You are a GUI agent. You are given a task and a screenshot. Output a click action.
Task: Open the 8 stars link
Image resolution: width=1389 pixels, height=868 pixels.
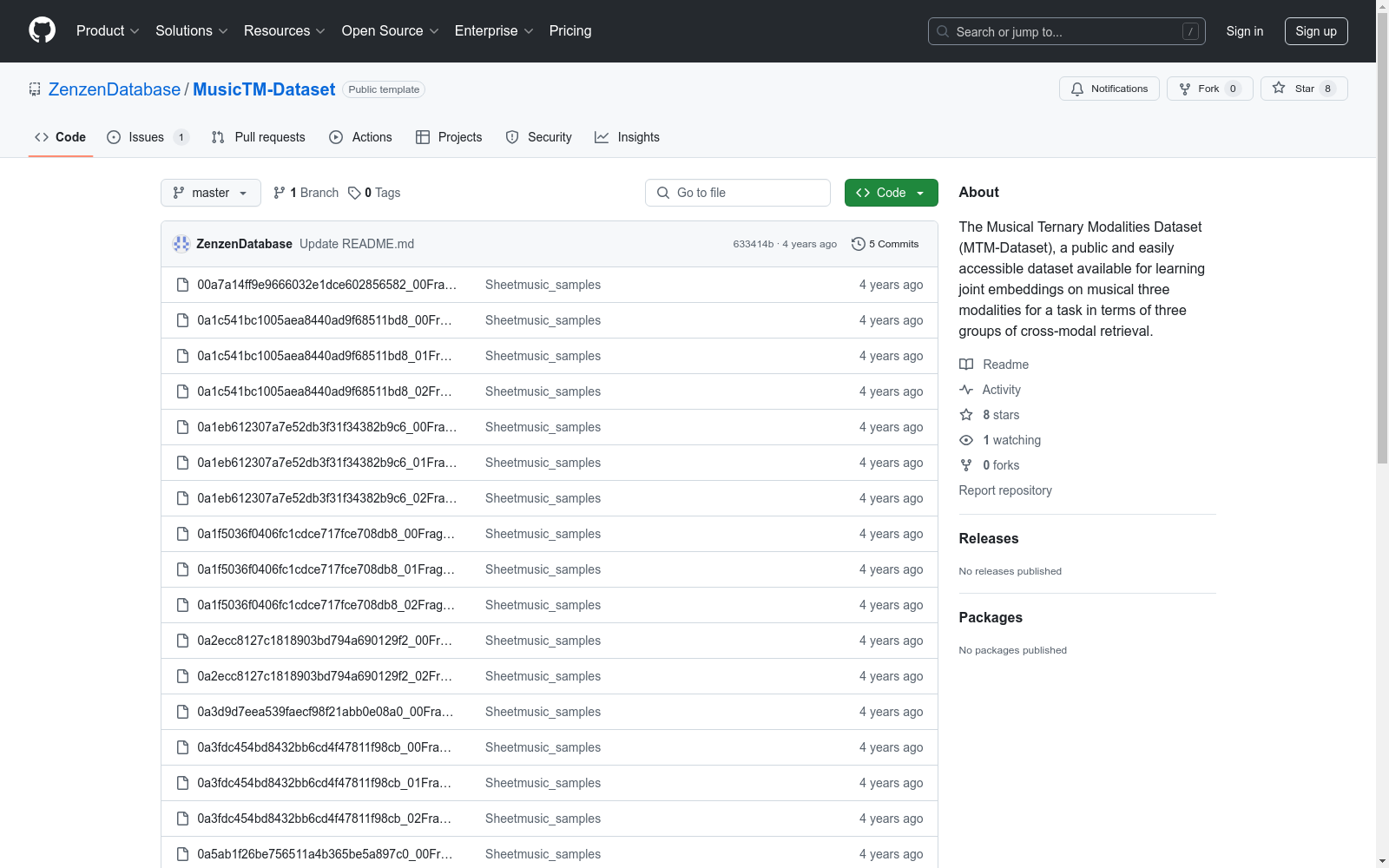[x=1000, y=415]
